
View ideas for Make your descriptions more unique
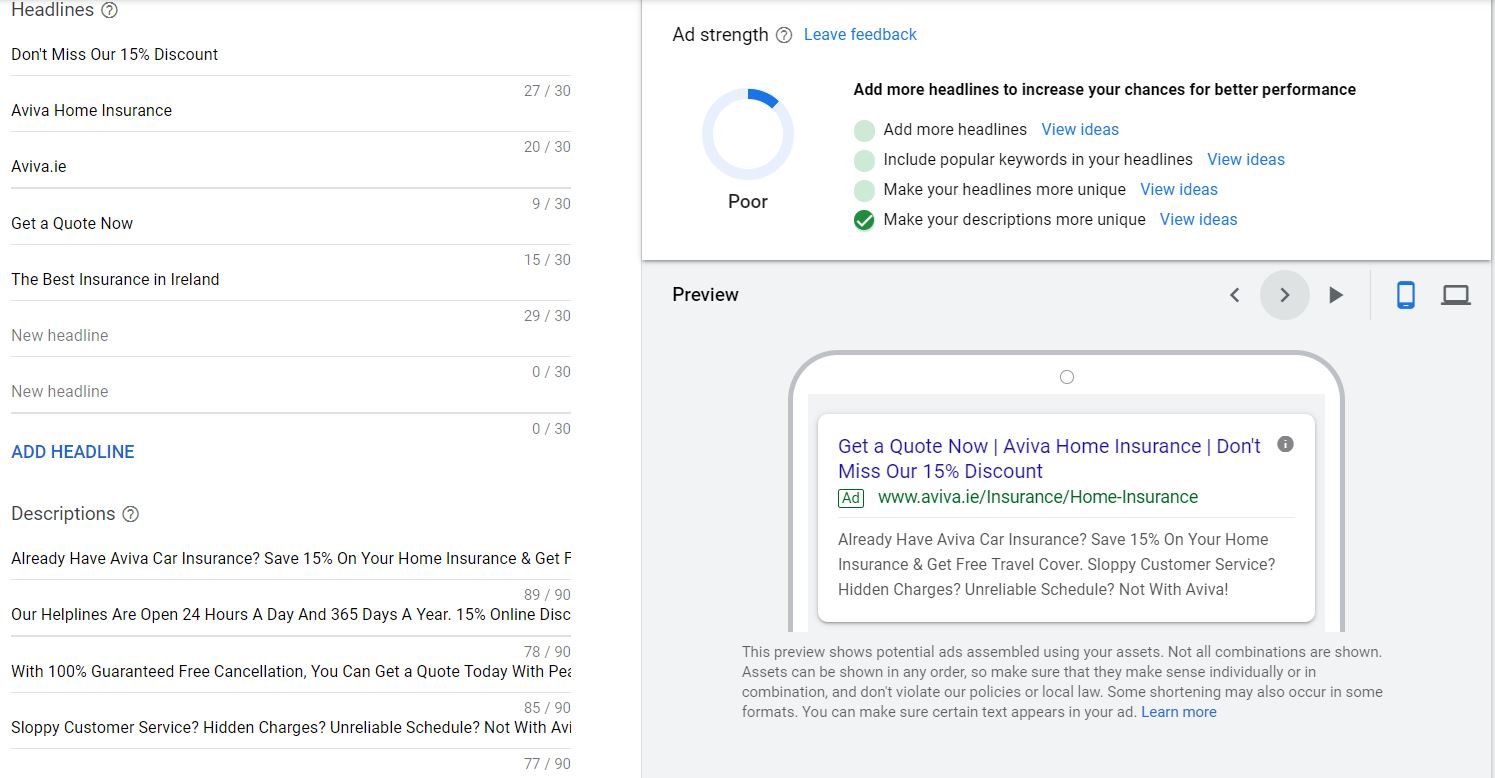tap(1198, 219)
